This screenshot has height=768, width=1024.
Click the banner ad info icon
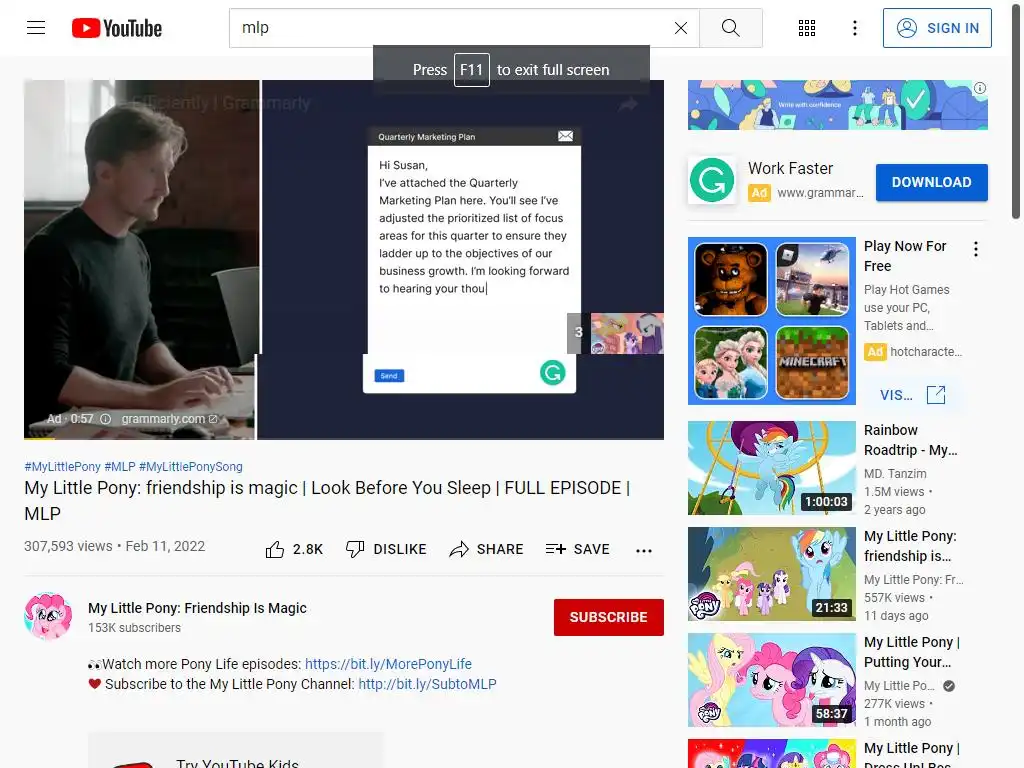tap(980, 88)
